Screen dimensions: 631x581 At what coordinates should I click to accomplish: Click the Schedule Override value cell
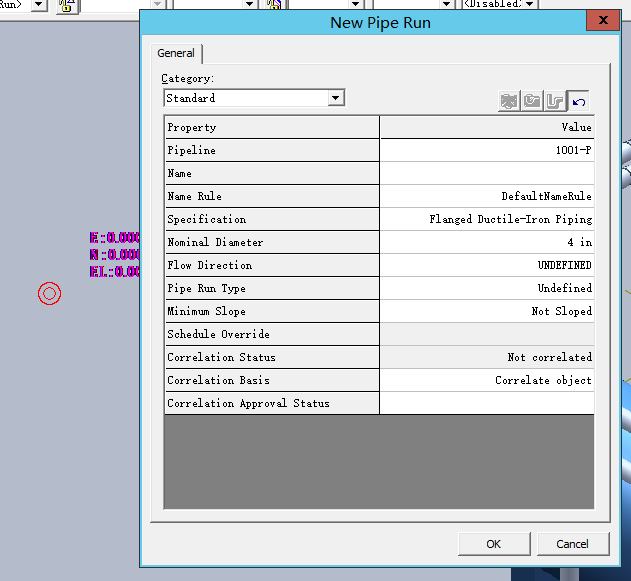tap(487, 334)
